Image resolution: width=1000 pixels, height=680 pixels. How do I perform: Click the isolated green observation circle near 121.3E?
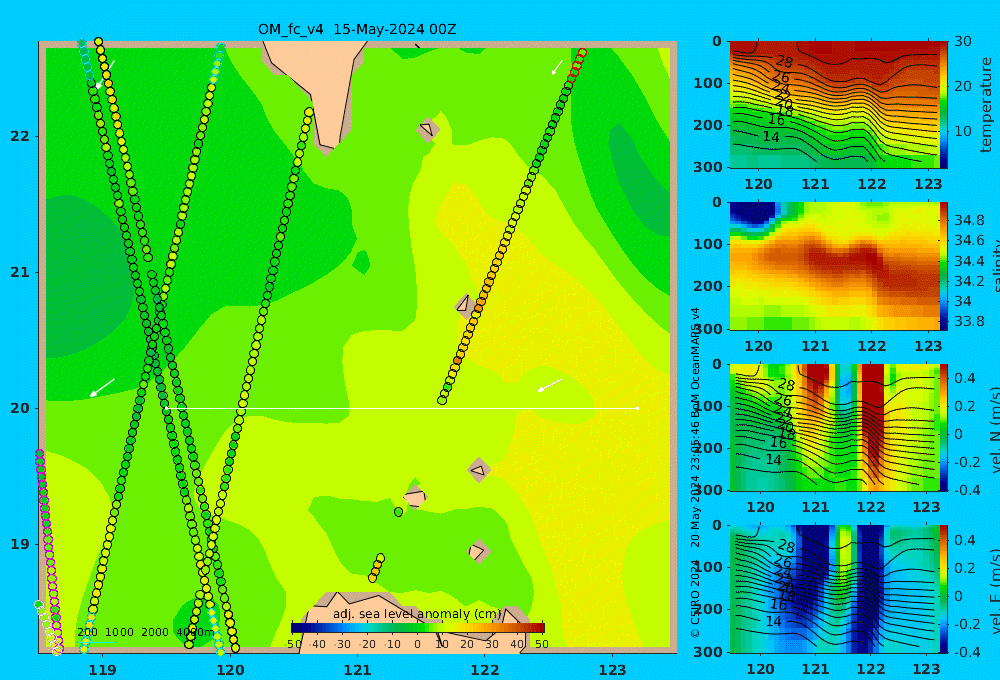pyautogui.click(x=399, y=512)
